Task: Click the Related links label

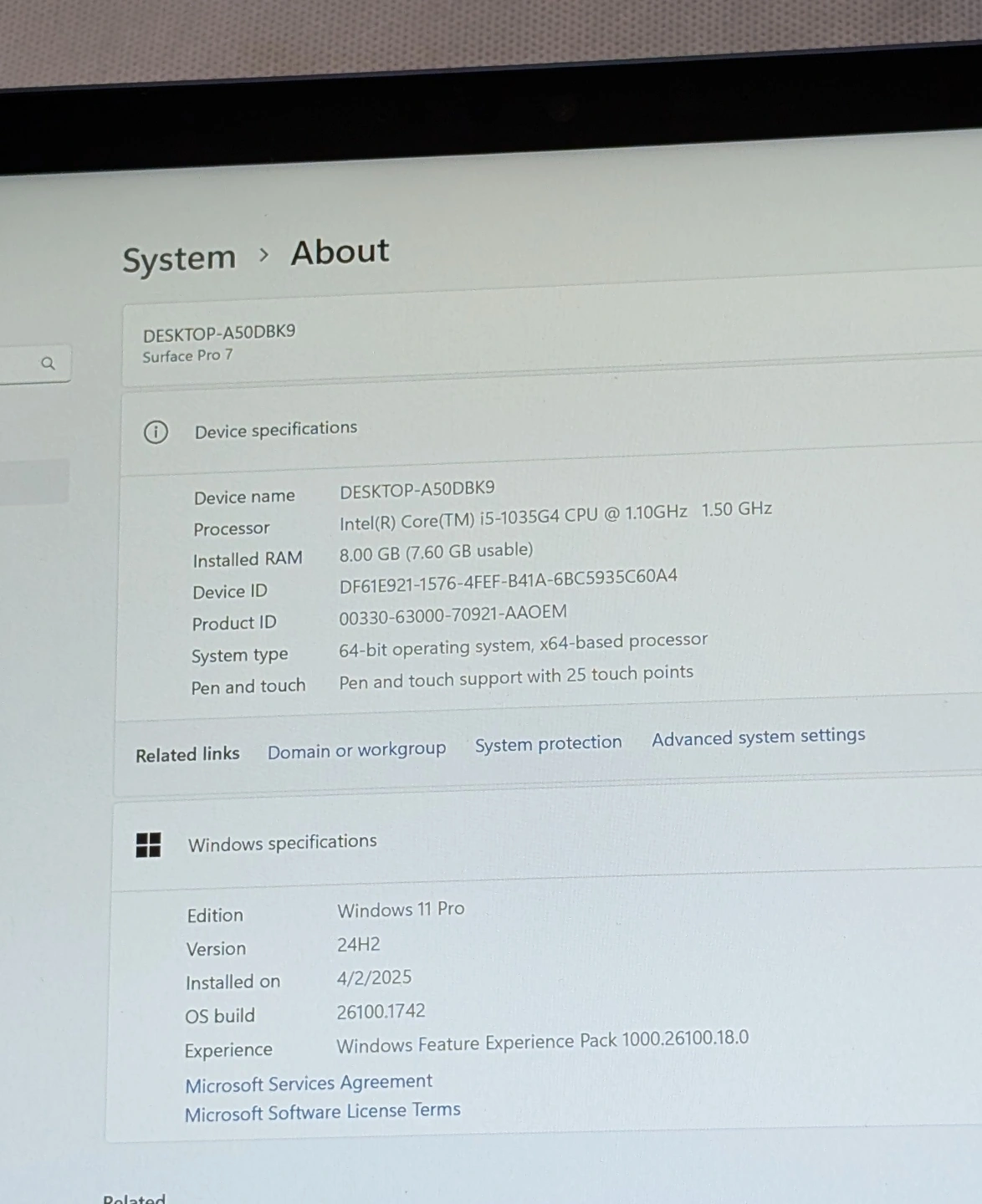Action: 187,754
